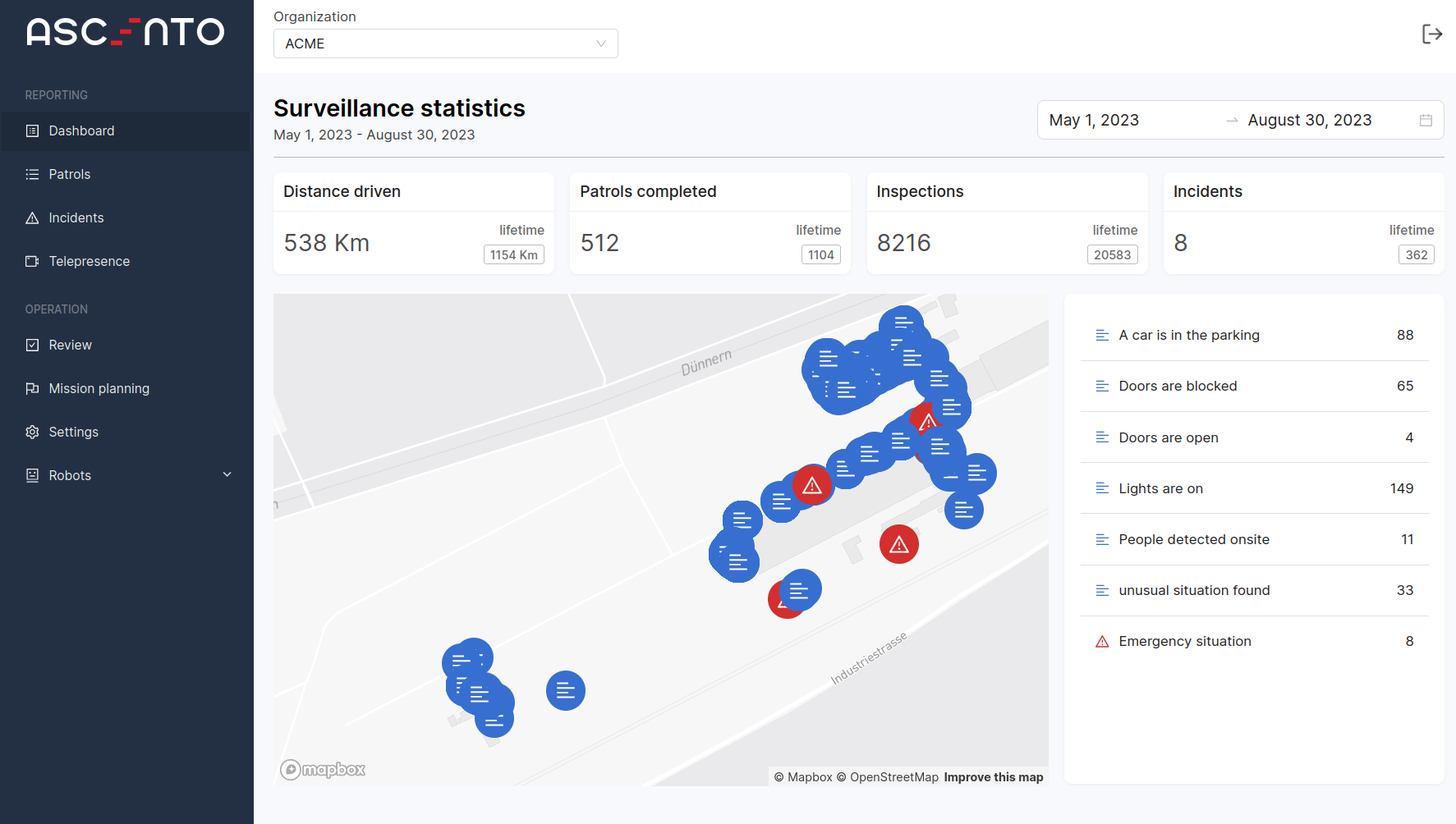The image size is (1456, 824).
Task: Open the calendar icon in date range
Action: (1426, 121)
